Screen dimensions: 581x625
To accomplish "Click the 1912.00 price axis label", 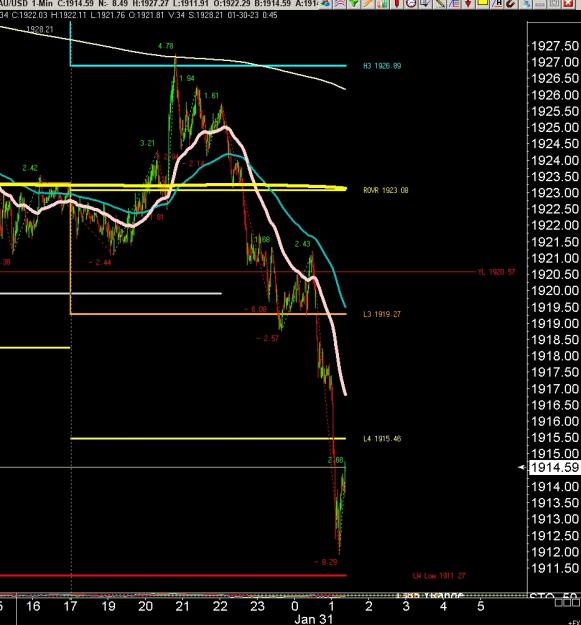I will (x=555, y=552).
